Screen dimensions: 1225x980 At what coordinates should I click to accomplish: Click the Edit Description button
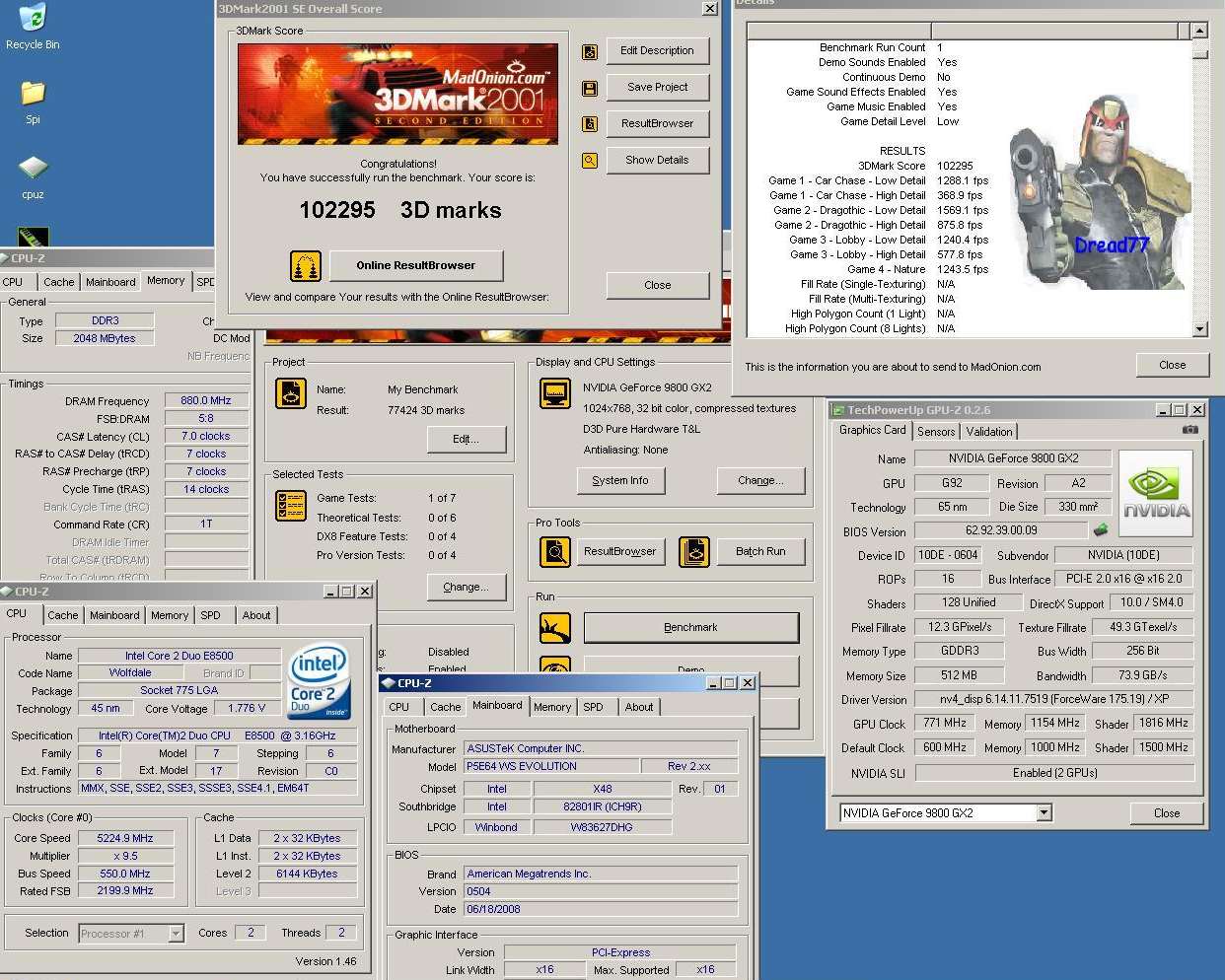pos(657,51)
